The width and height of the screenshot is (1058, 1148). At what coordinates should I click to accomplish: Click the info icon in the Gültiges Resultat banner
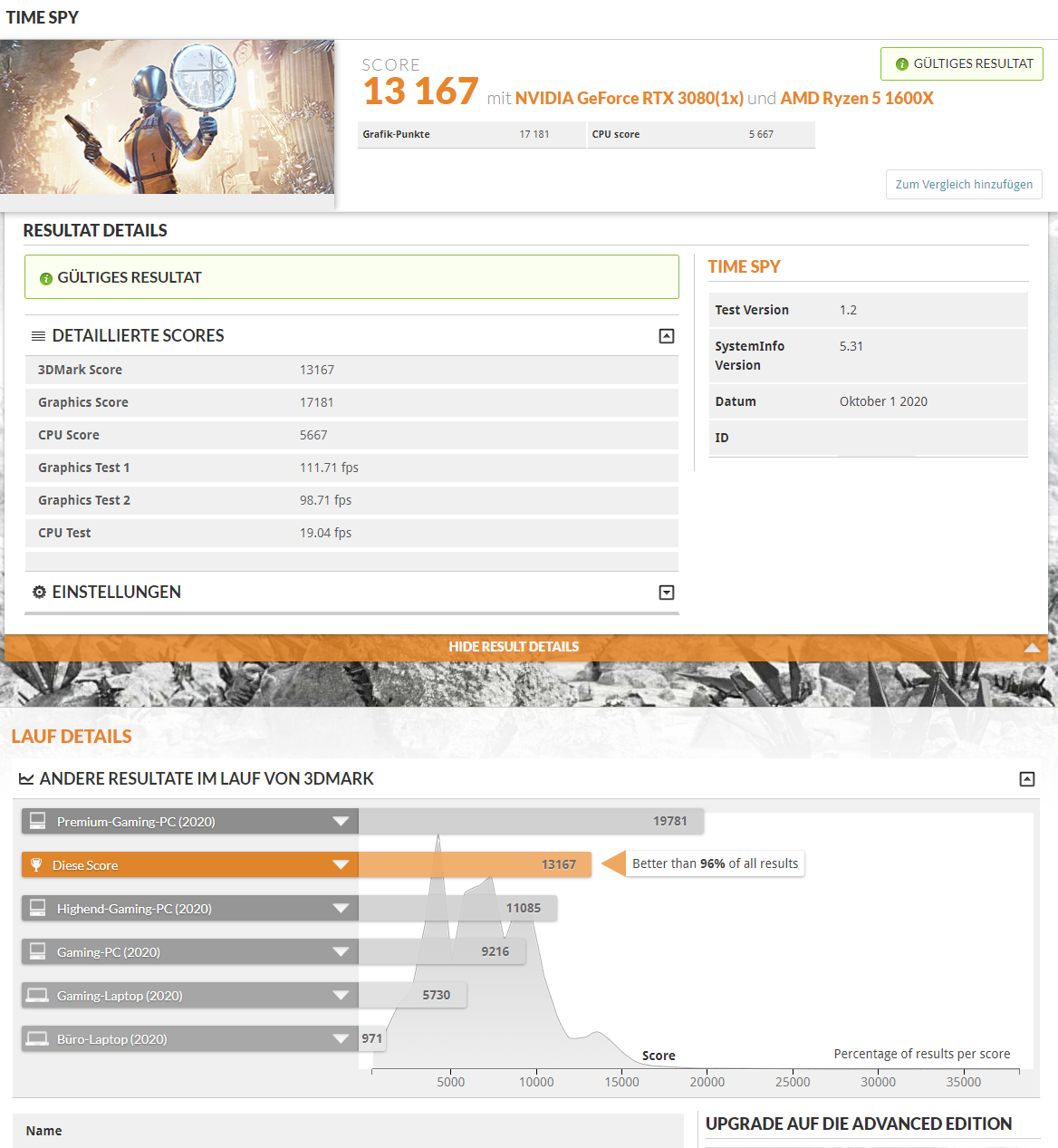[x=46, y=278]
